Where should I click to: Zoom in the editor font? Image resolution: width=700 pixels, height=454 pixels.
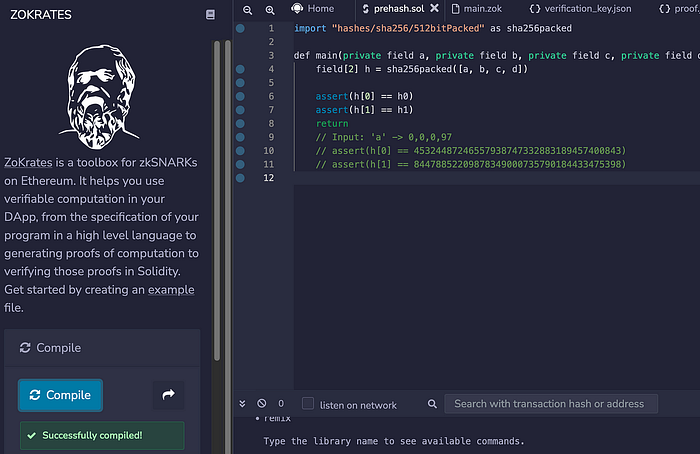coord(270,10)
